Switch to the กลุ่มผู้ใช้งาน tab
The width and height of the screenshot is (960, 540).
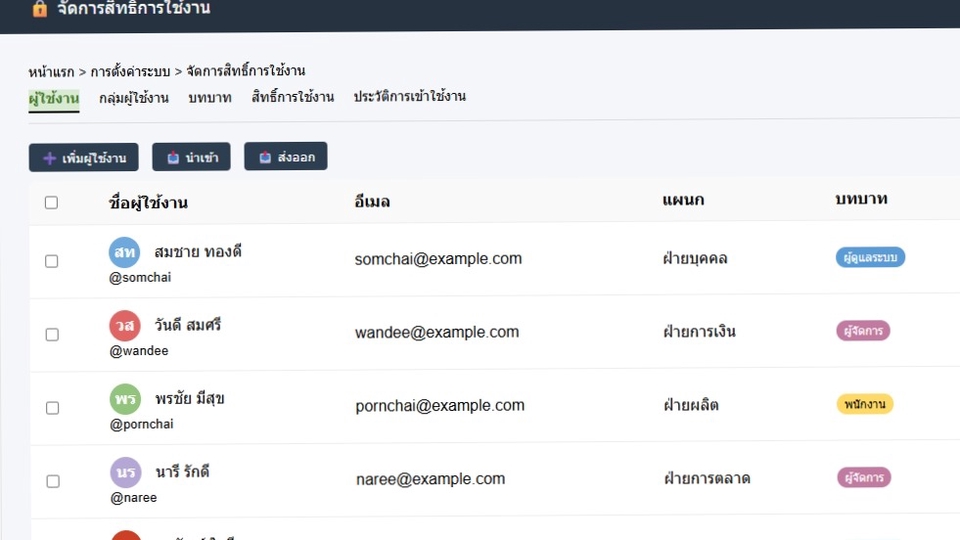tap(134, 98)
